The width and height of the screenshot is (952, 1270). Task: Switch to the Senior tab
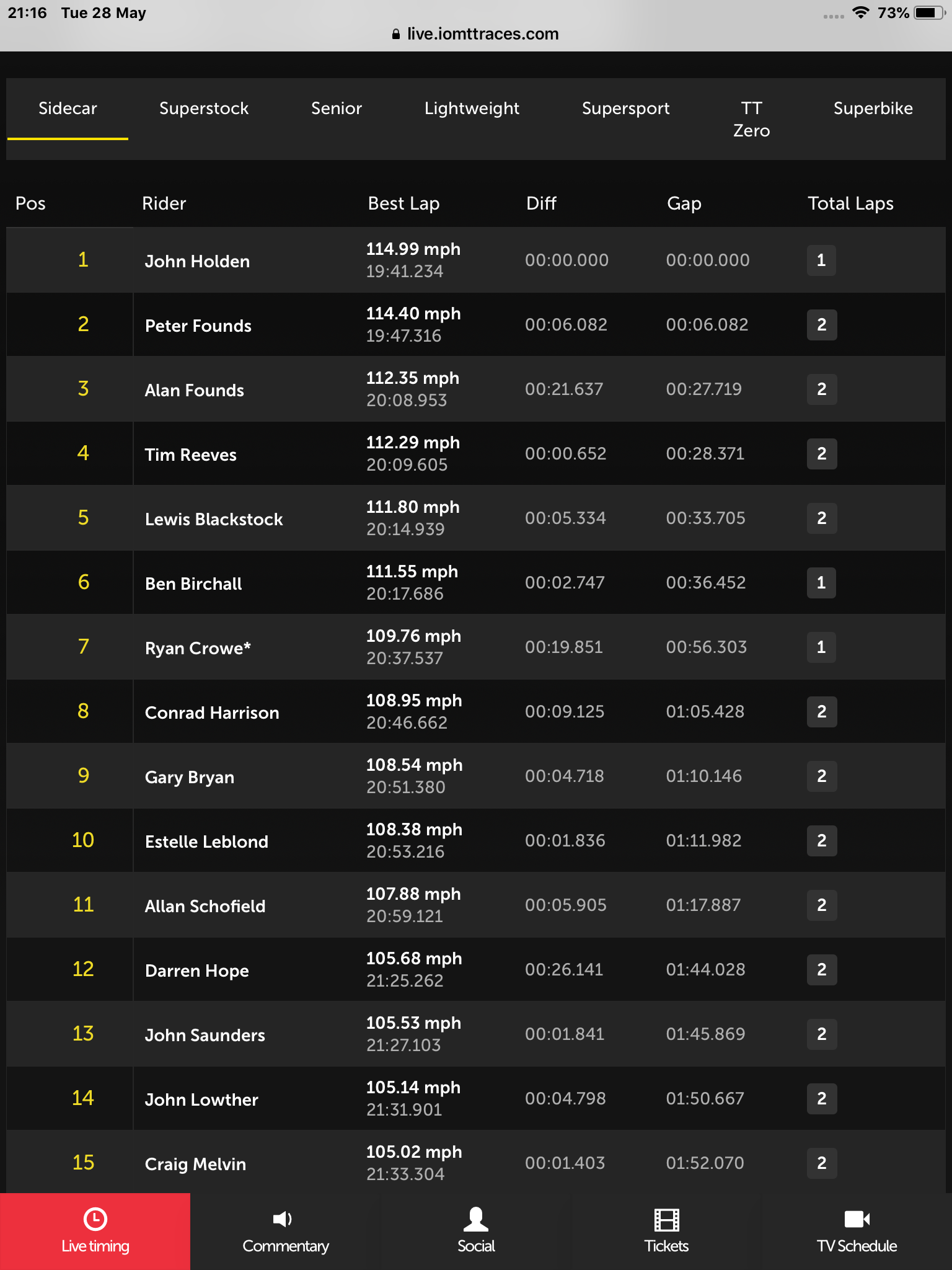pos(337,109)
